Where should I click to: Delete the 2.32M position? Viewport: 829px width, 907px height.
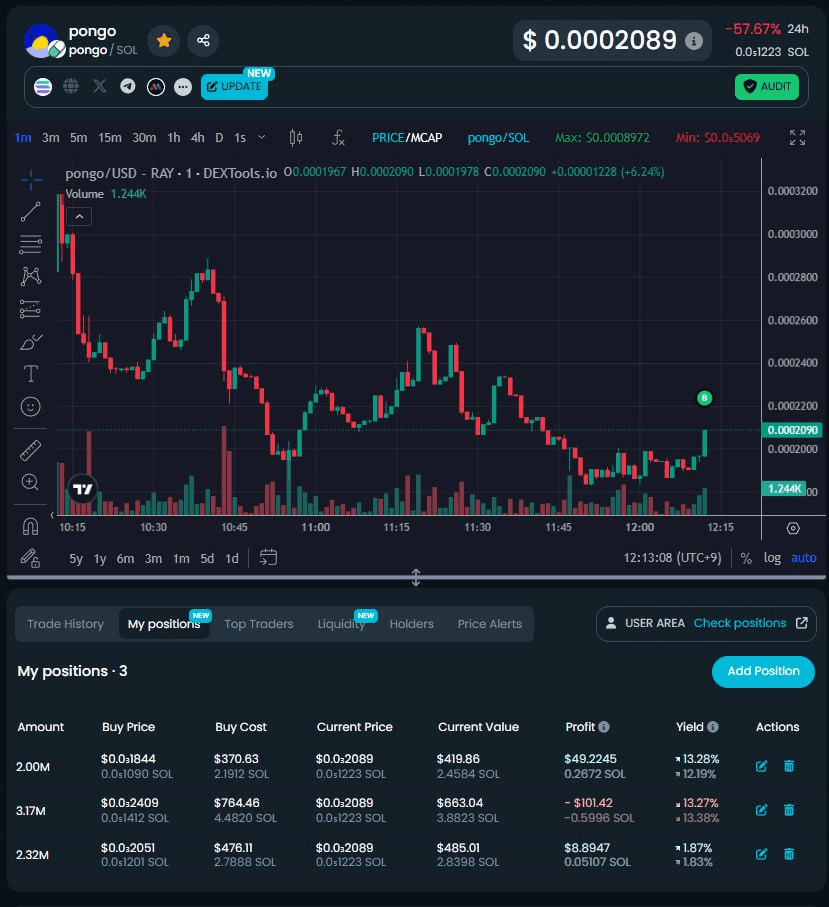point(789,854)
